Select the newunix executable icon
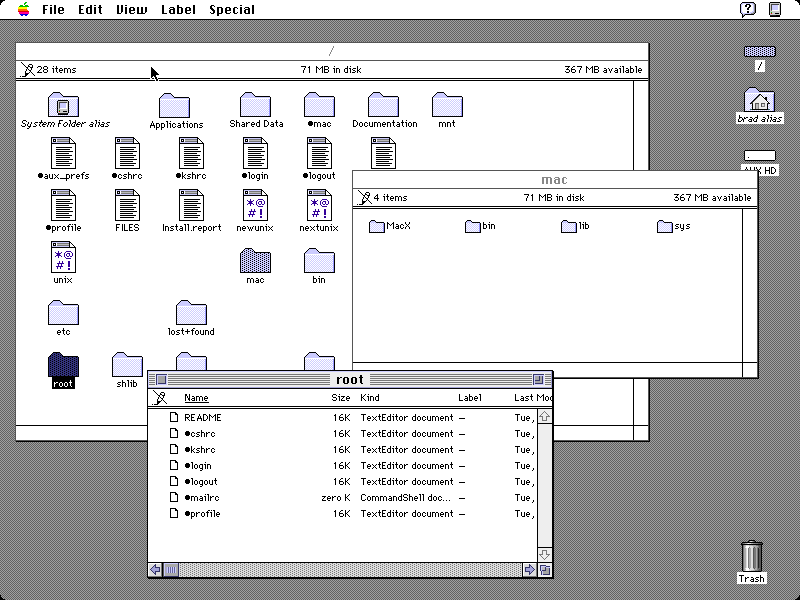This screenshot has width=800, height=600. 255,205
